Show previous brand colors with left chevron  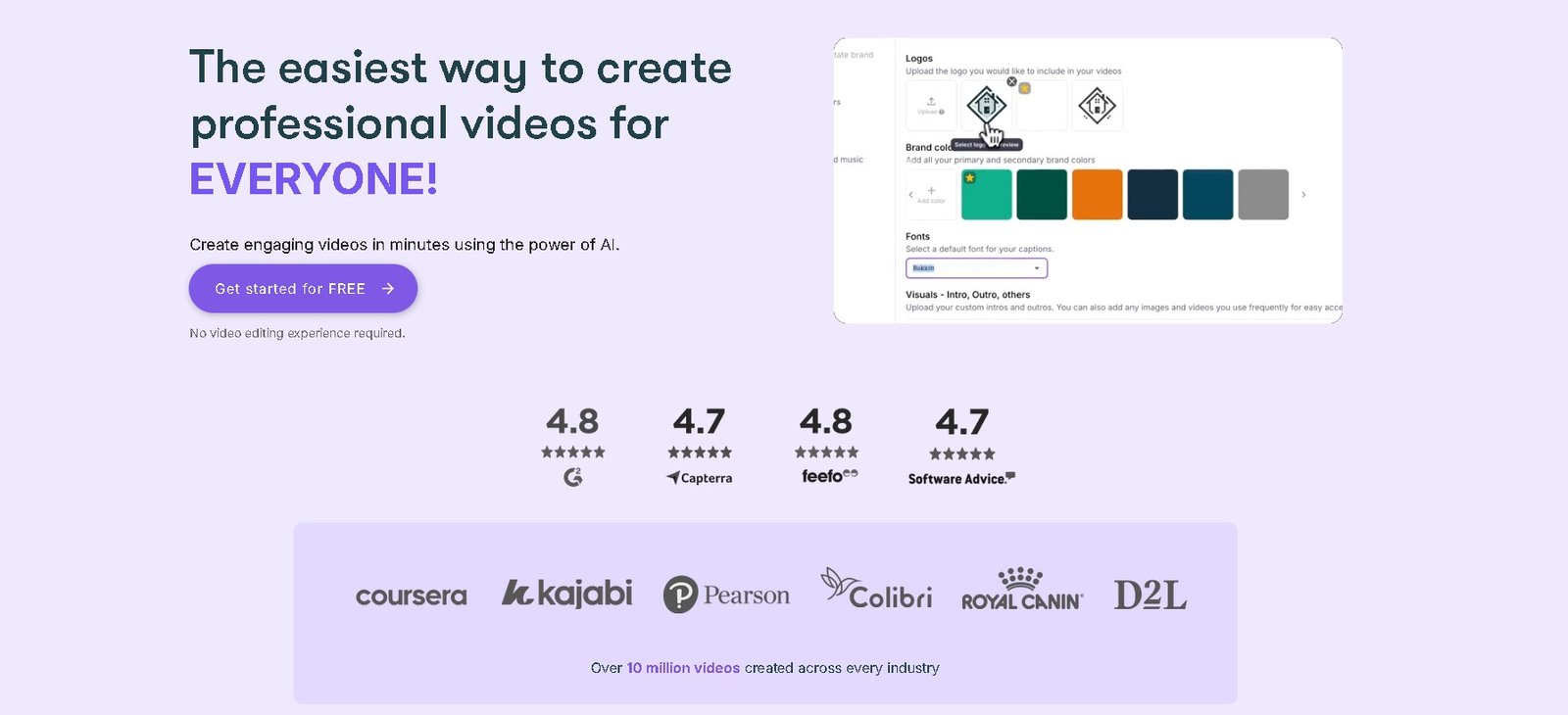click(910, 195)
